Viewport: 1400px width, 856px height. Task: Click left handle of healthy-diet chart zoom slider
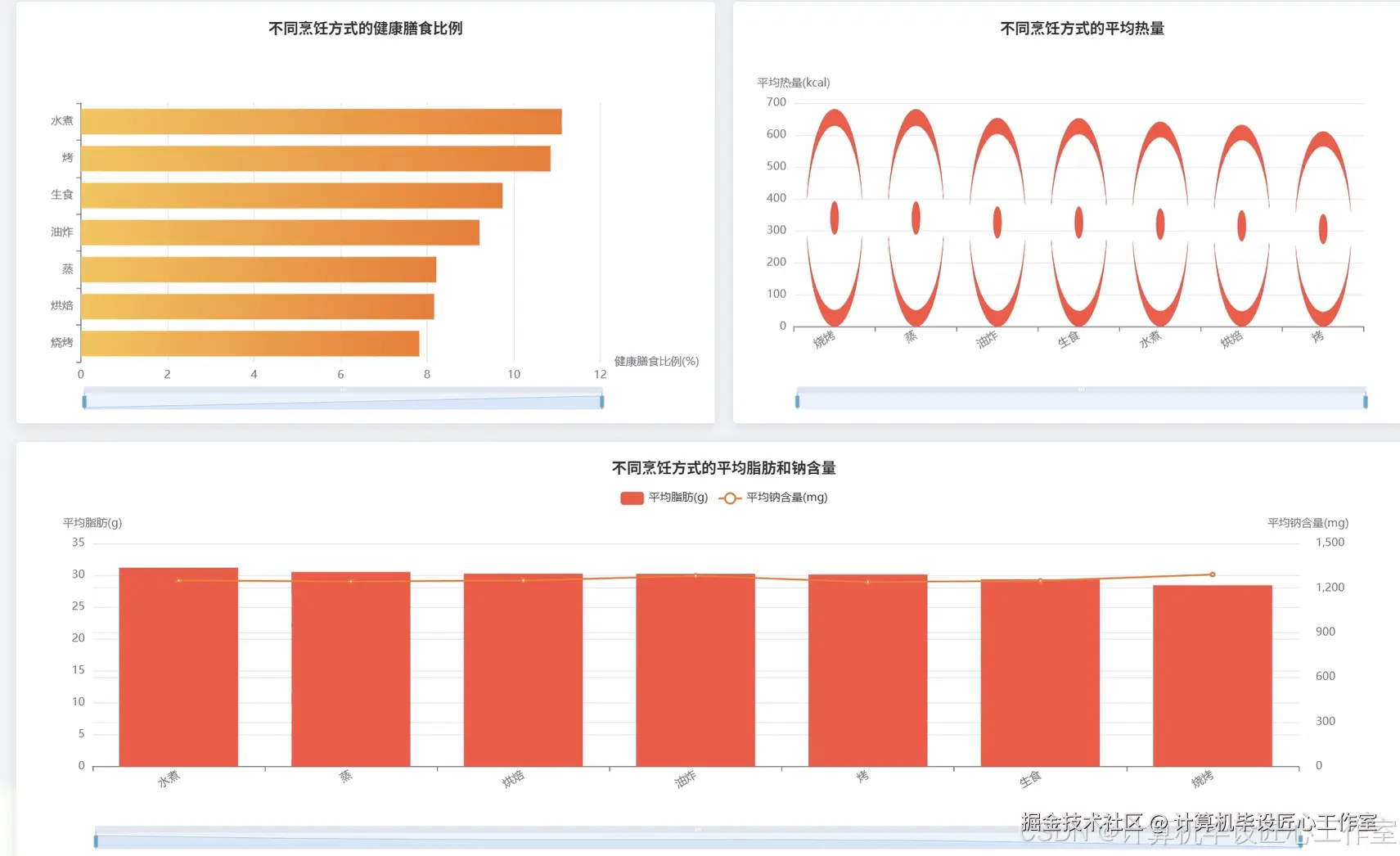[x=84, y=401]
